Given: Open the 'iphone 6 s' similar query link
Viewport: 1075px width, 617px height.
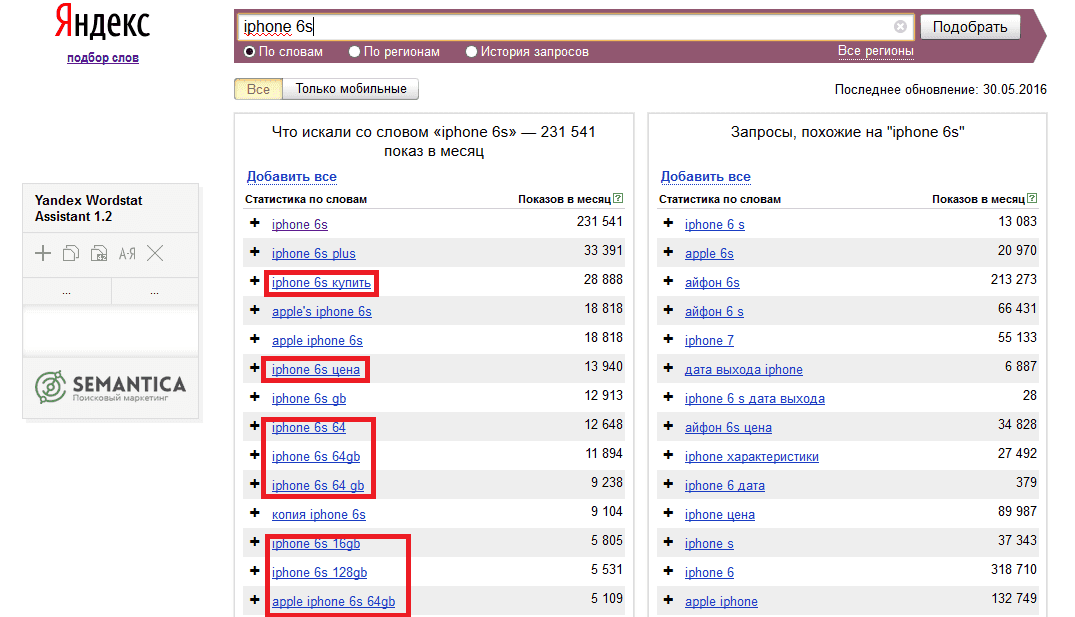Looking at the screenshot, I should coord(714,224).
